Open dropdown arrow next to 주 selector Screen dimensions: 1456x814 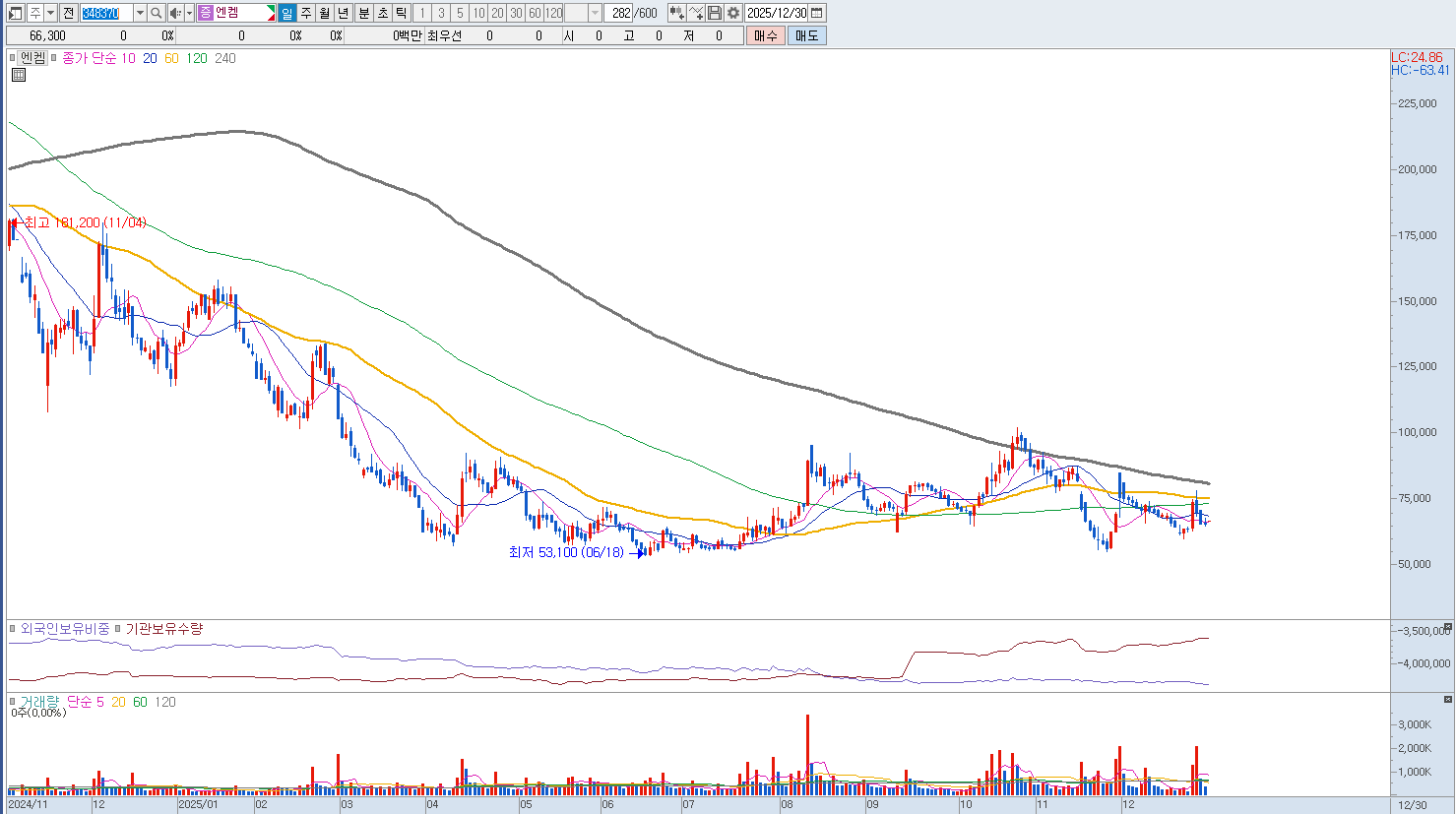(50, 13)
